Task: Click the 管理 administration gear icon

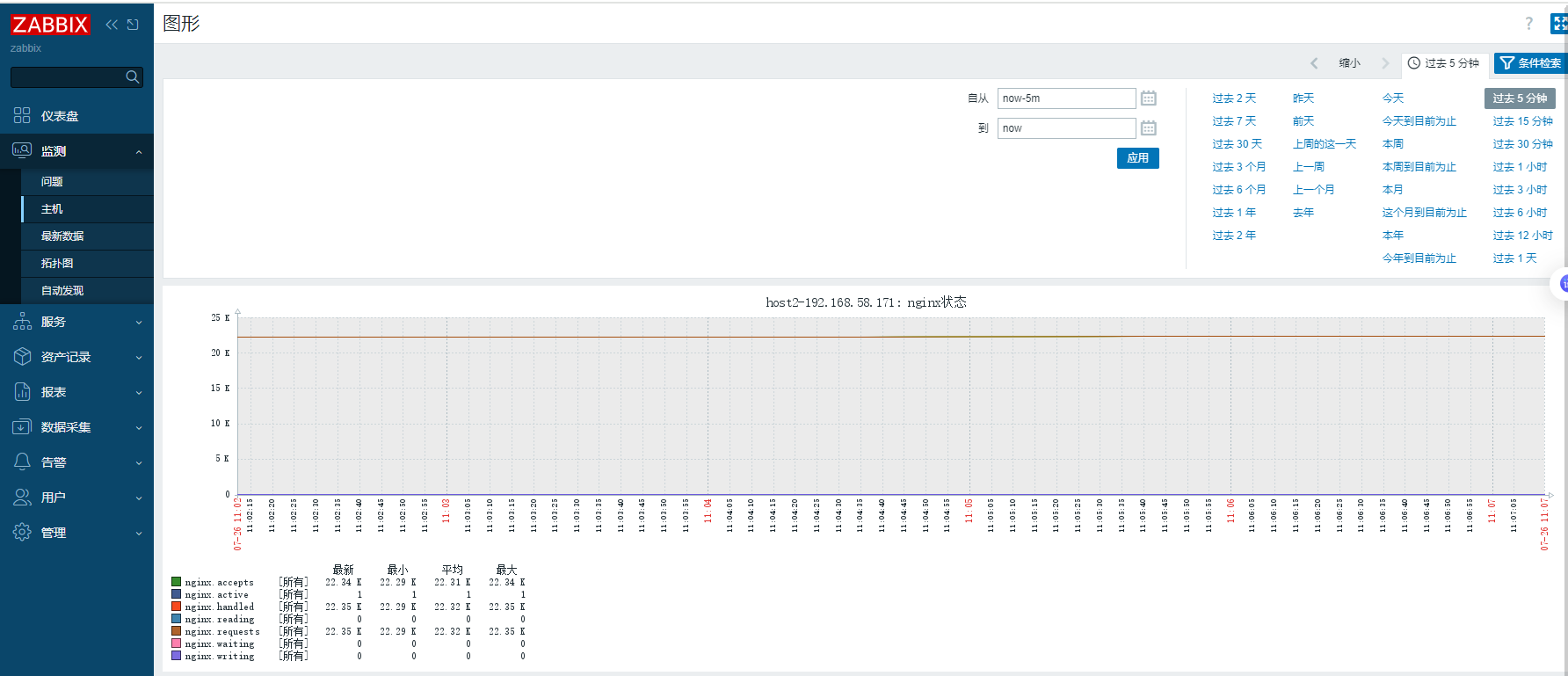Action: [22, 533]
